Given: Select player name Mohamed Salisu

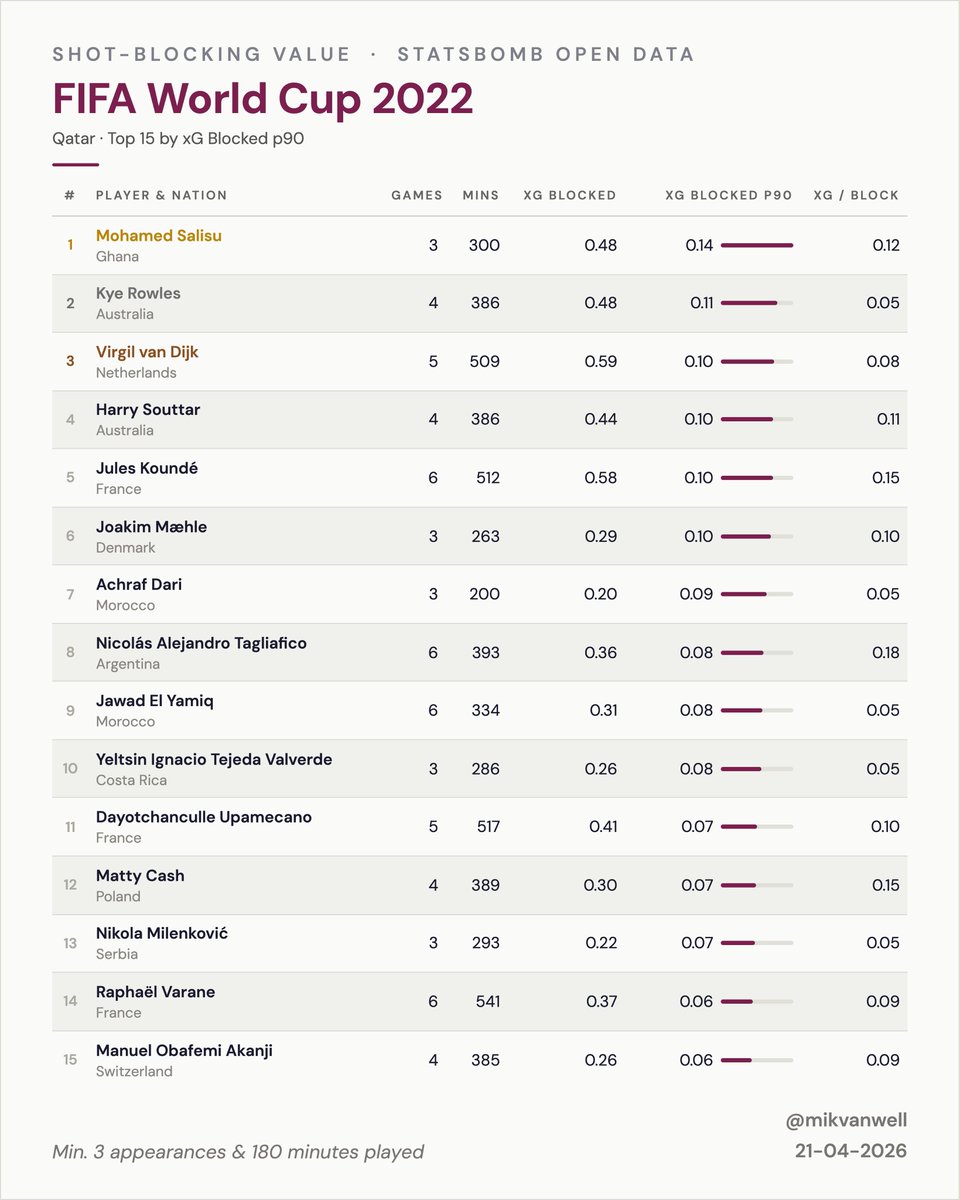Looking at the screenshot, I should (159, 236).
